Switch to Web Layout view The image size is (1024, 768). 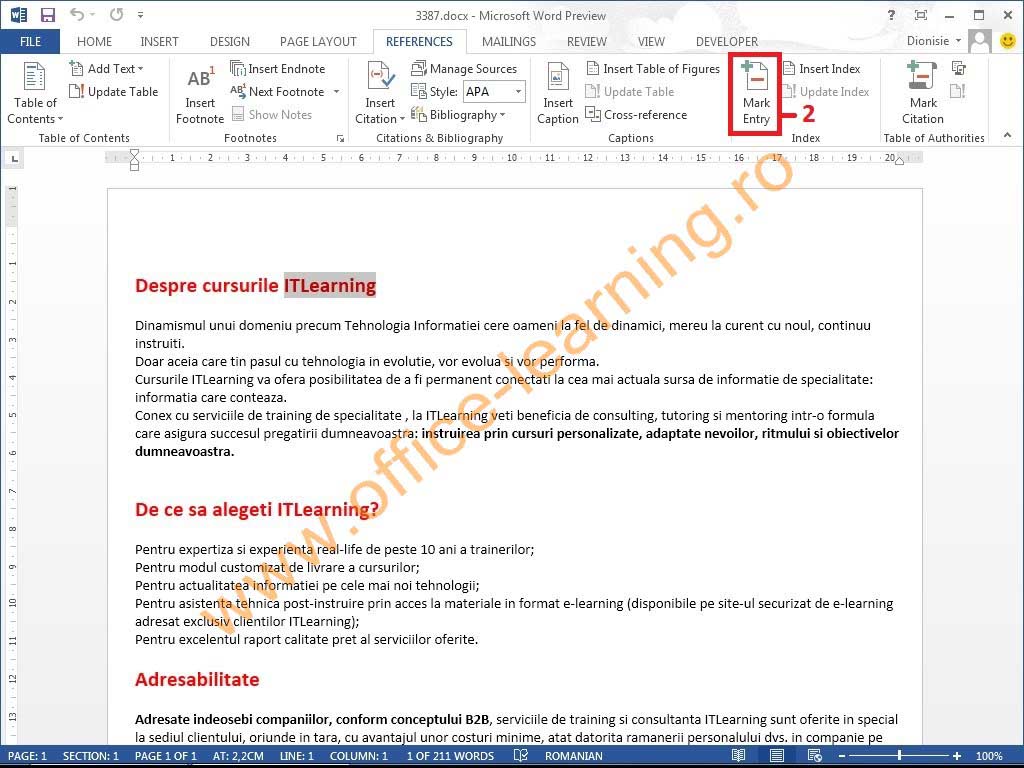(x=814, y=756)
